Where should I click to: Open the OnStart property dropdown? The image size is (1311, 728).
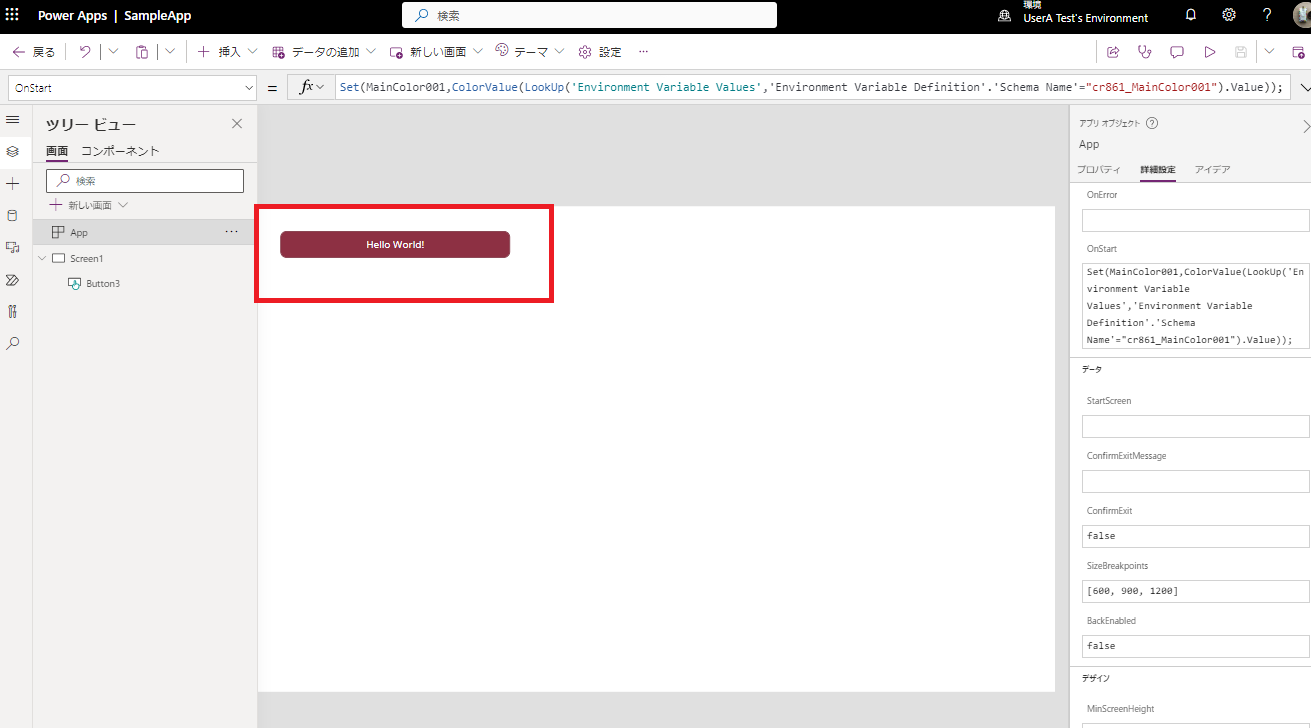click(x=133, y=88)
